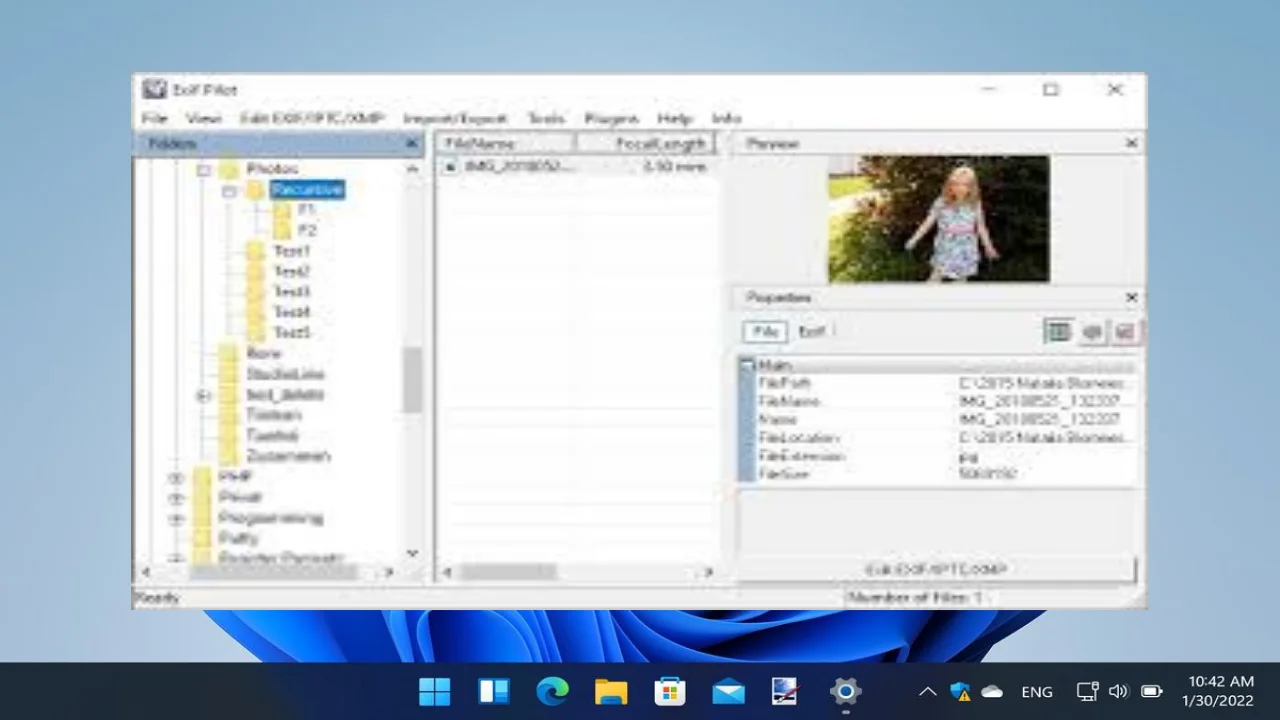Close the Properties panel
The image size is (1280, 720).
[1131, 298]
